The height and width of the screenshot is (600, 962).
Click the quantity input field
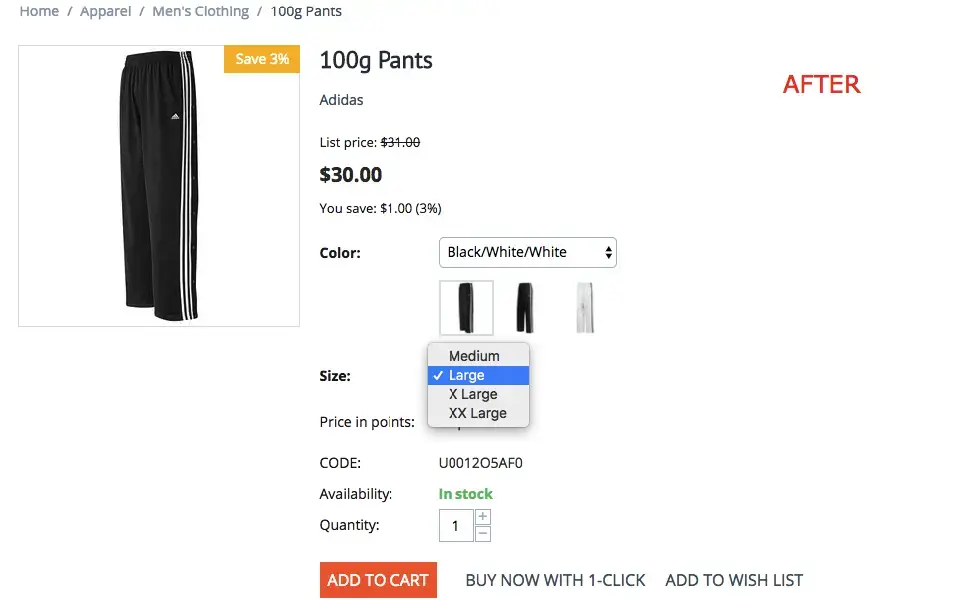click(x=456, y=525)
